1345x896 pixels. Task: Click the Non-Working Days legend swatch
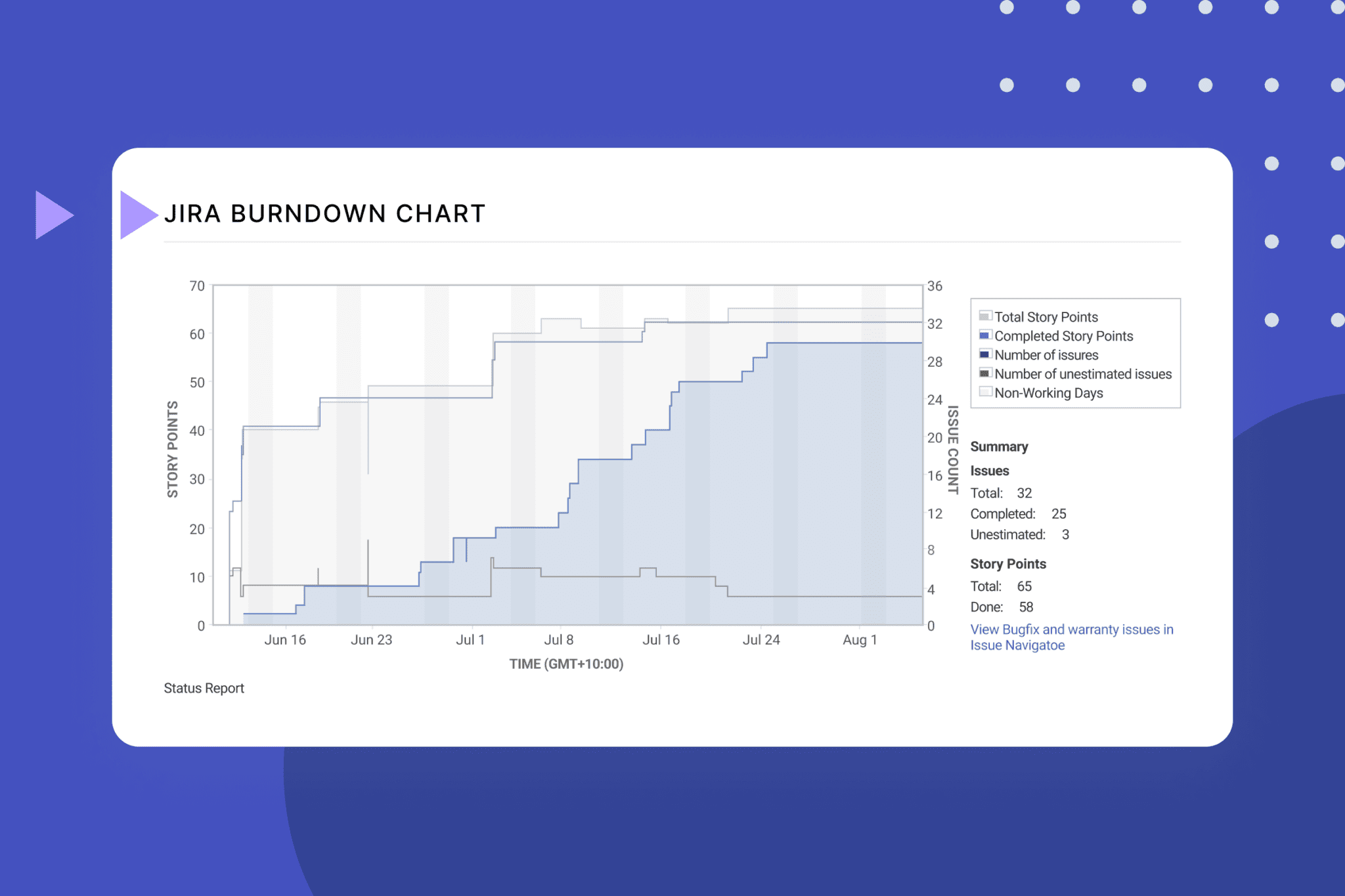pos(984,392)
